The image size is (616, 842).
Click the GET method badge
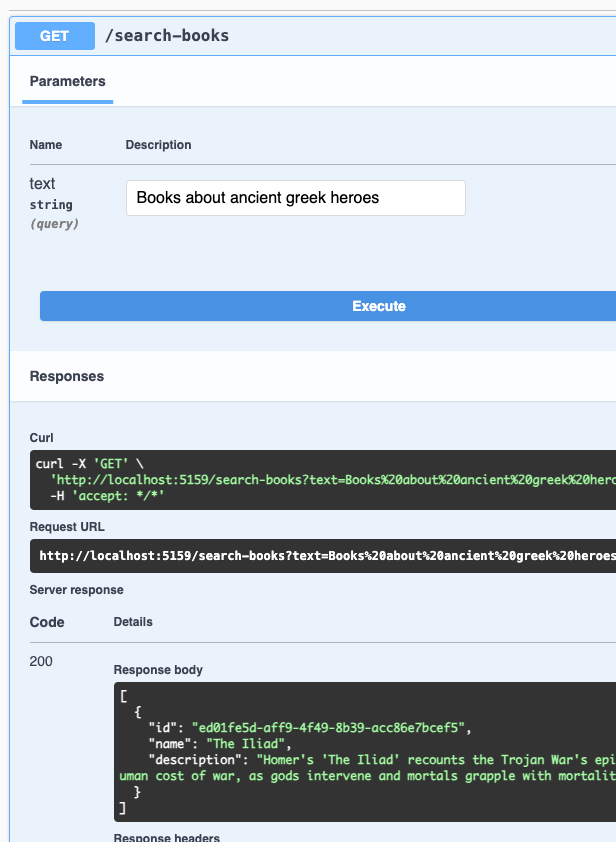click(55, 36)
